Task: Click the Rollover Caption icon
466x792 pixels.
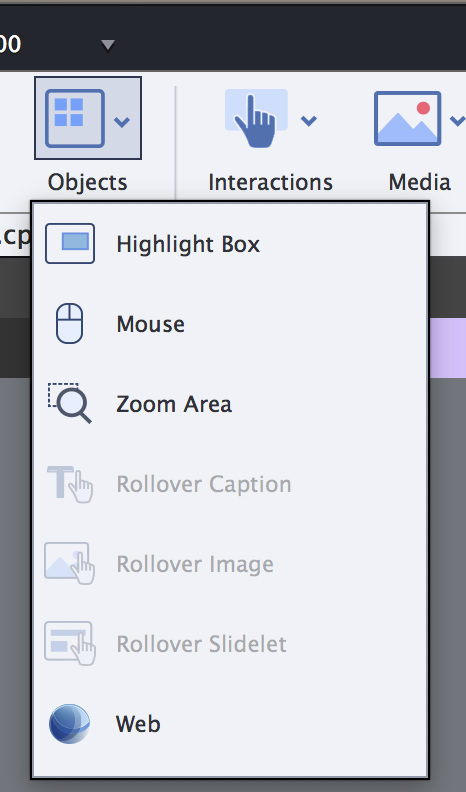Action: (x=70, y=484)
